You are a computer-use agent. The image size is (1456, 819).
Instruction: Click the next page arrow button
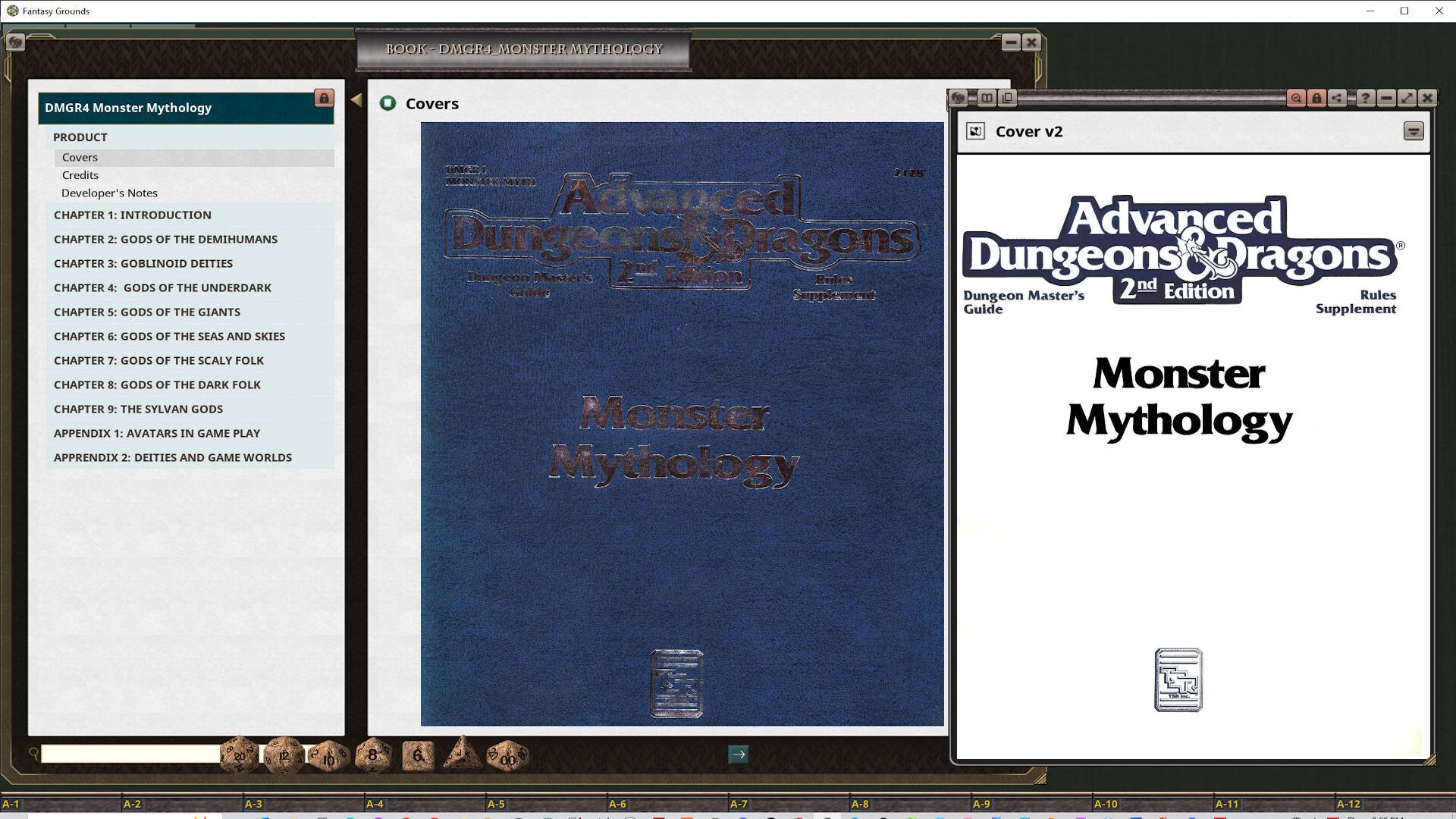coord(738,754)
